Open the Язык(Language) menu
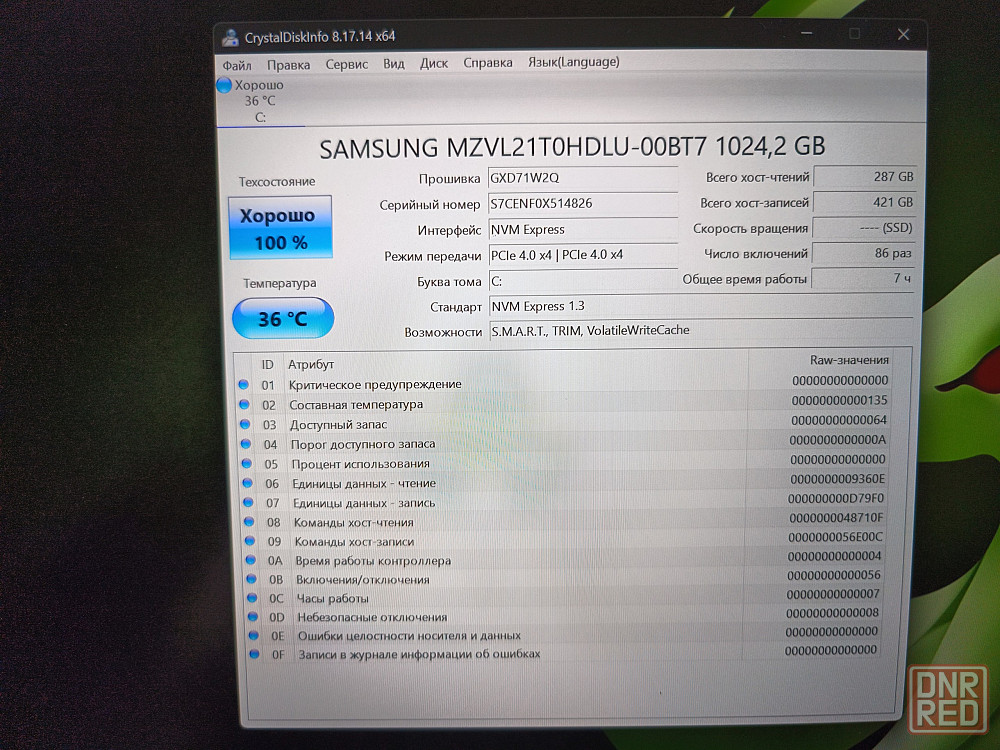This screenshot has width=1000, height=750. [573, 62]
